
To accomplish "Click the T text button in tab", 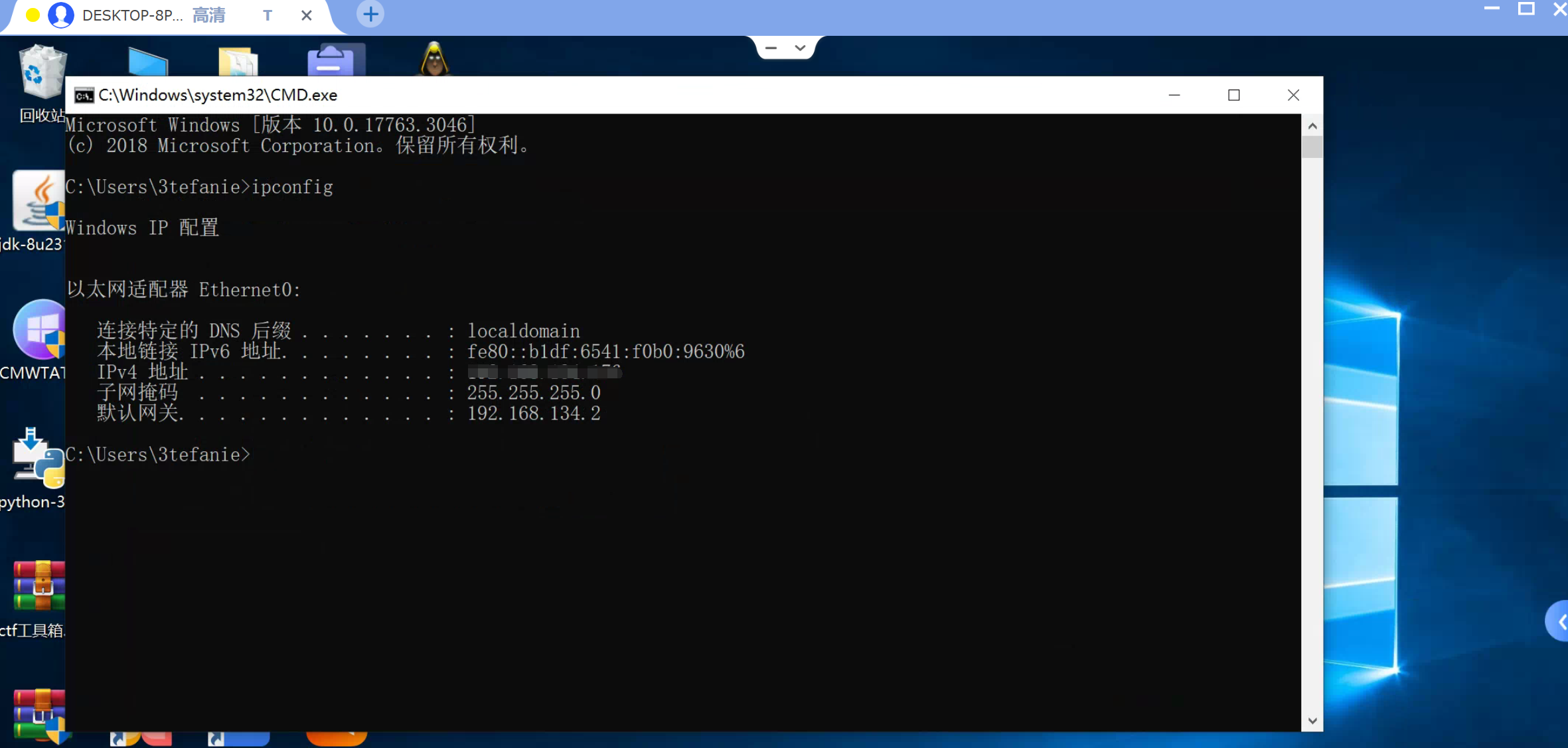I will pyautogui.click(x=268, y=15).
